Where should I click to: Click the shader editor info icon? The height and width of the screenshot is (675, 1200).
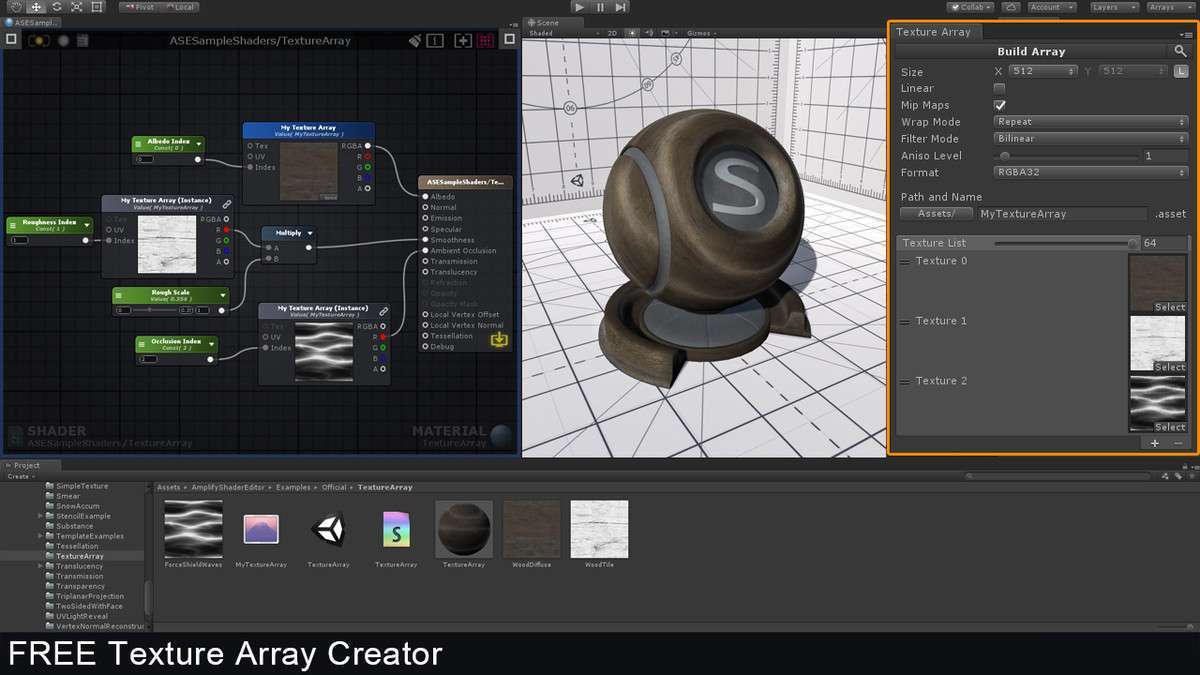436,41
